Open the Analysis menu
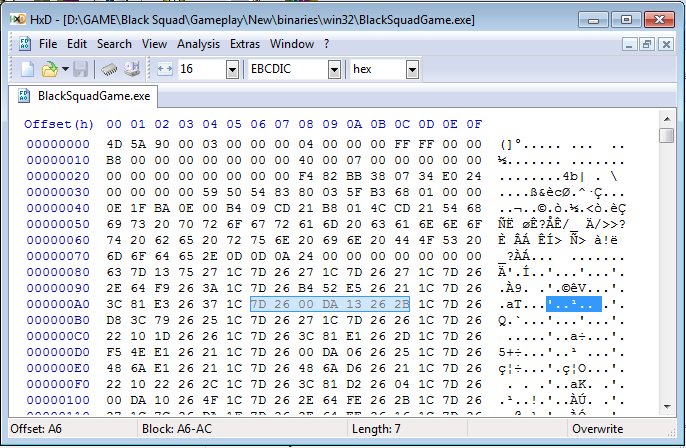The image size is (686, 448). click(198, 44)
